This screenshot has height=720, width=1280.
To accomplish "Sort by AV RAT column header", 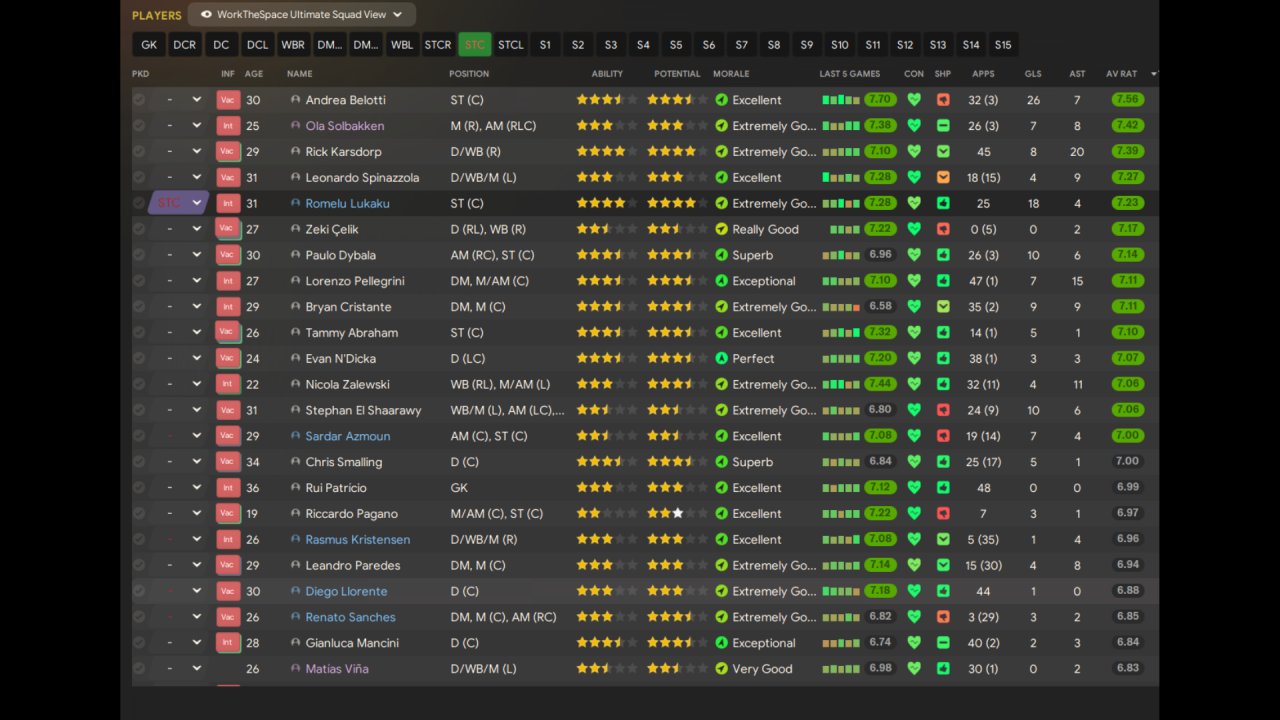I will tap(1121, 74).
